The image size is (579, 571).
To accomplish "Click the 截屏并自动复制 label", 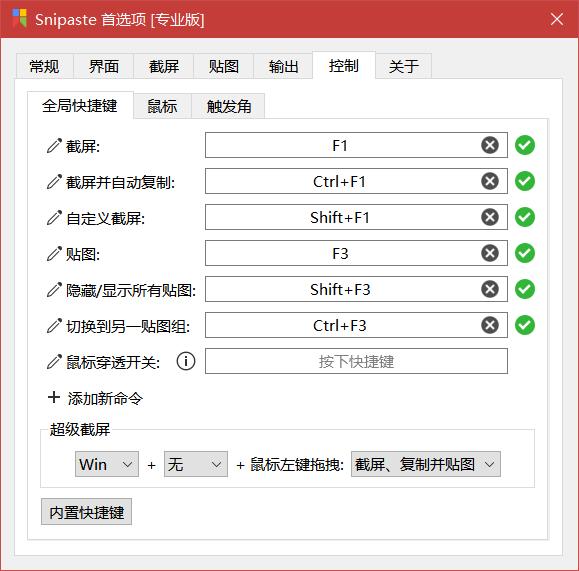I will tap(120, 182).
